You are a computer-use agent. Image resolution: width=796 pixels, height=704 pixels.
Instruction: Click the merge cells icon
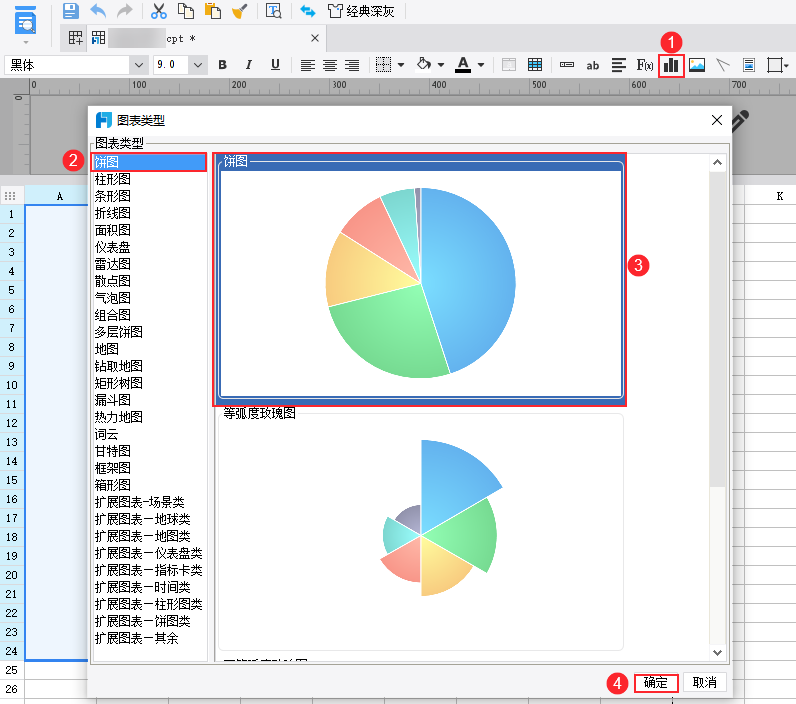pyautogui.click(x=509, y=65)
